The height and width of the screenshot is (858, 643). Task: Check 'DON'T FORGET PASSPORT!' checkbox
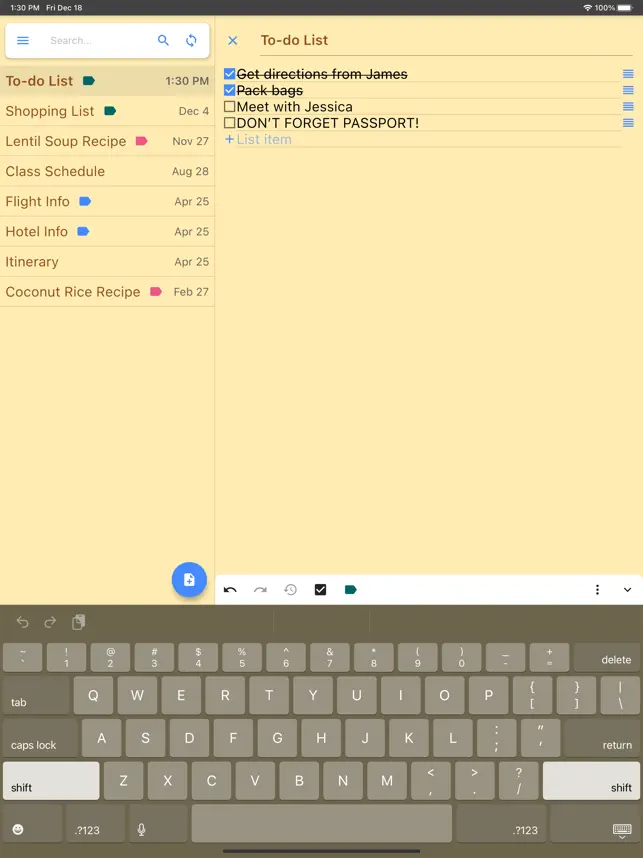pyautogui.click(x=230, y=123)
